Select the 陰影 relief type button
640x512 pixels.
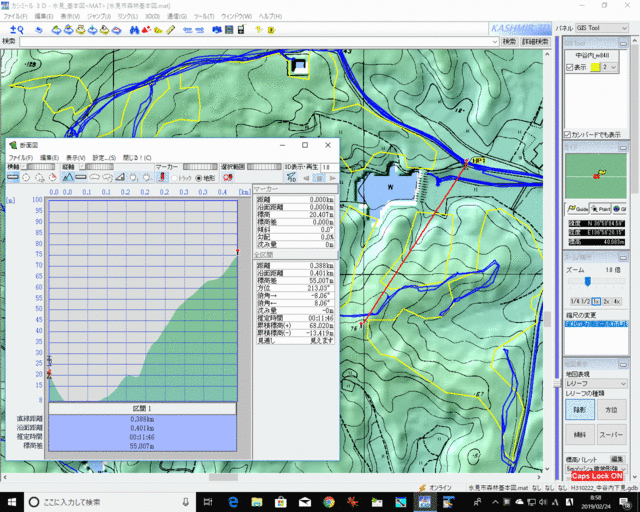[580, 410]
